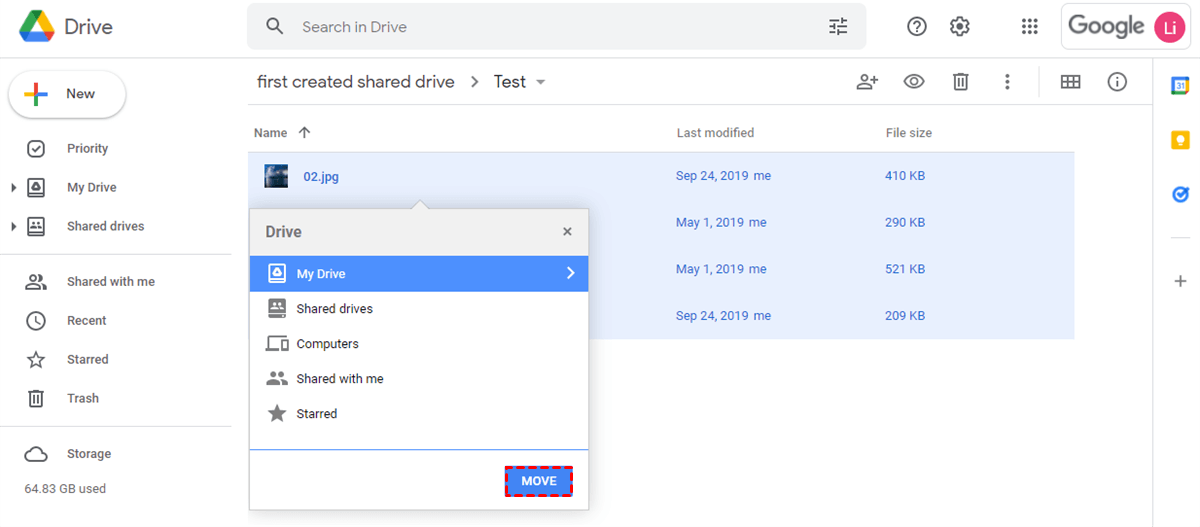Screen dimensions: 1200x527
Task: Open the settings gear
Action: pyautogui.click(x=960, y=27)
